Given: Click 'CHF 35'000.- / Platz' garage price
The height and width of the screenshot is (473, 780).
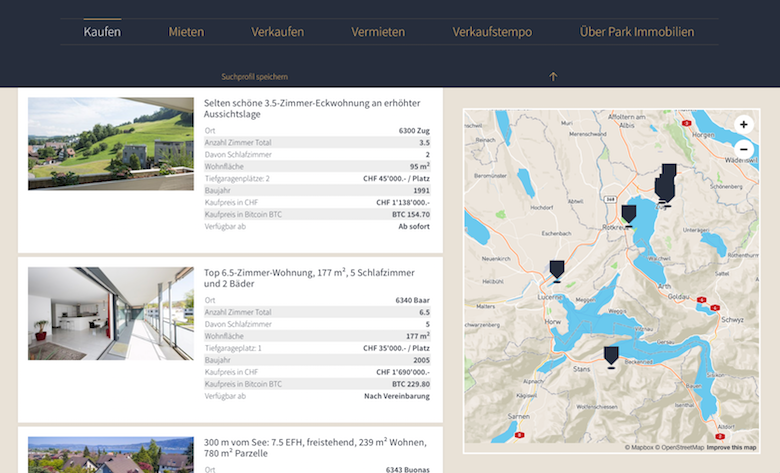Looking at the screenshot, I should tap(396, 348).
